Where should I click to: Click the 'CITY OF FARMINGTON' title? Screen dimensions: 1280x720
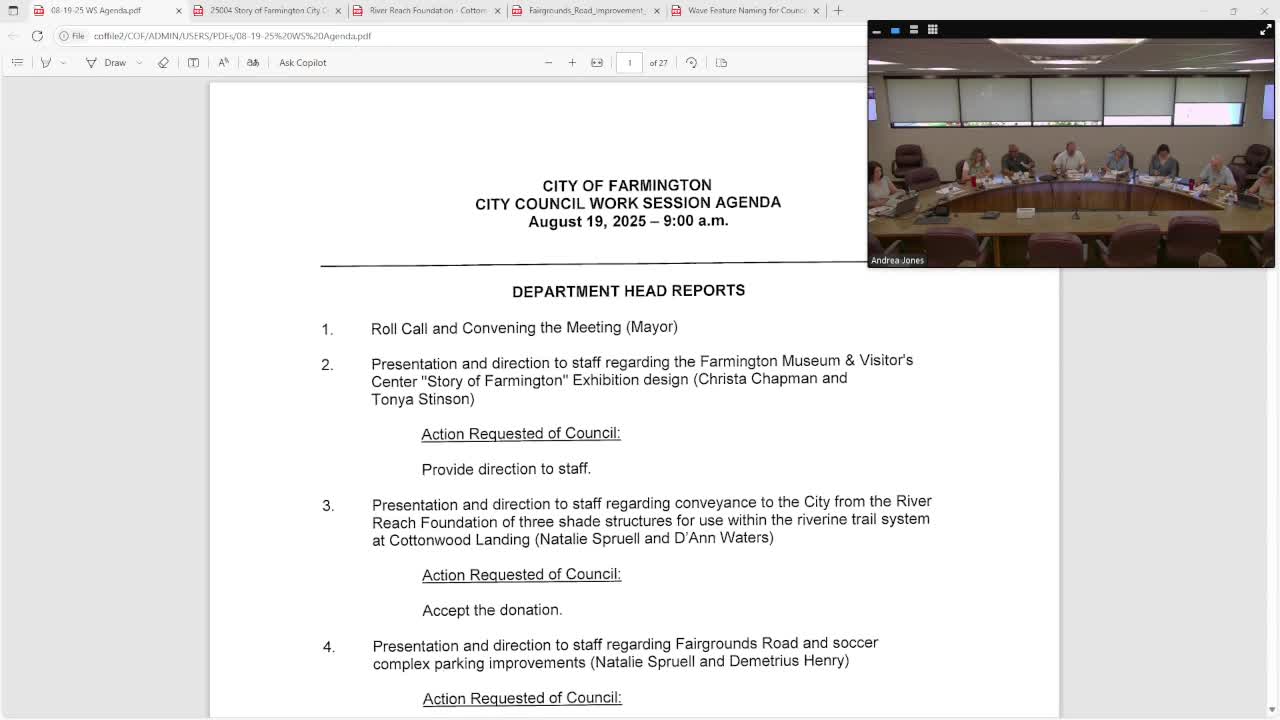pyautogui.click(x=627, y=185)
